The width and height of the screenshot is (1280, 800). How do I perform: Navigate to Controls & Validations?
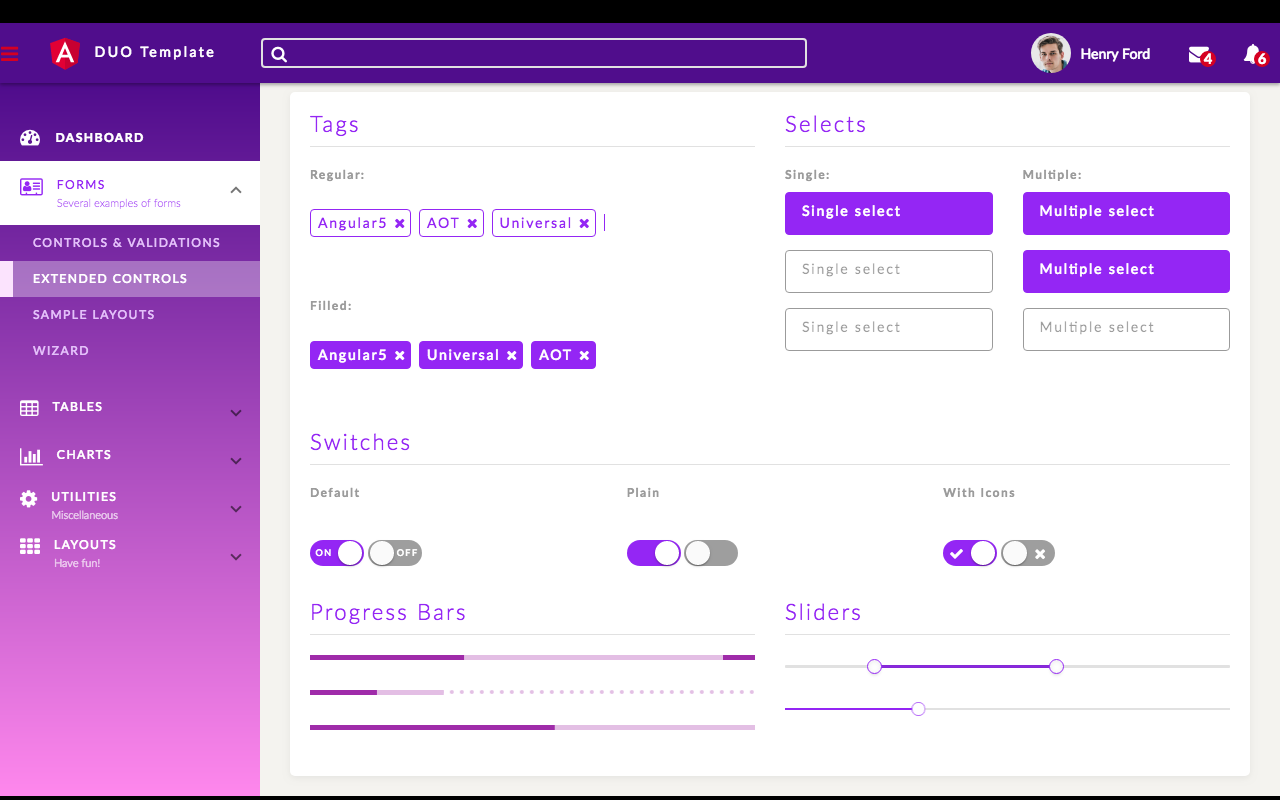click(x=127, y=242)
